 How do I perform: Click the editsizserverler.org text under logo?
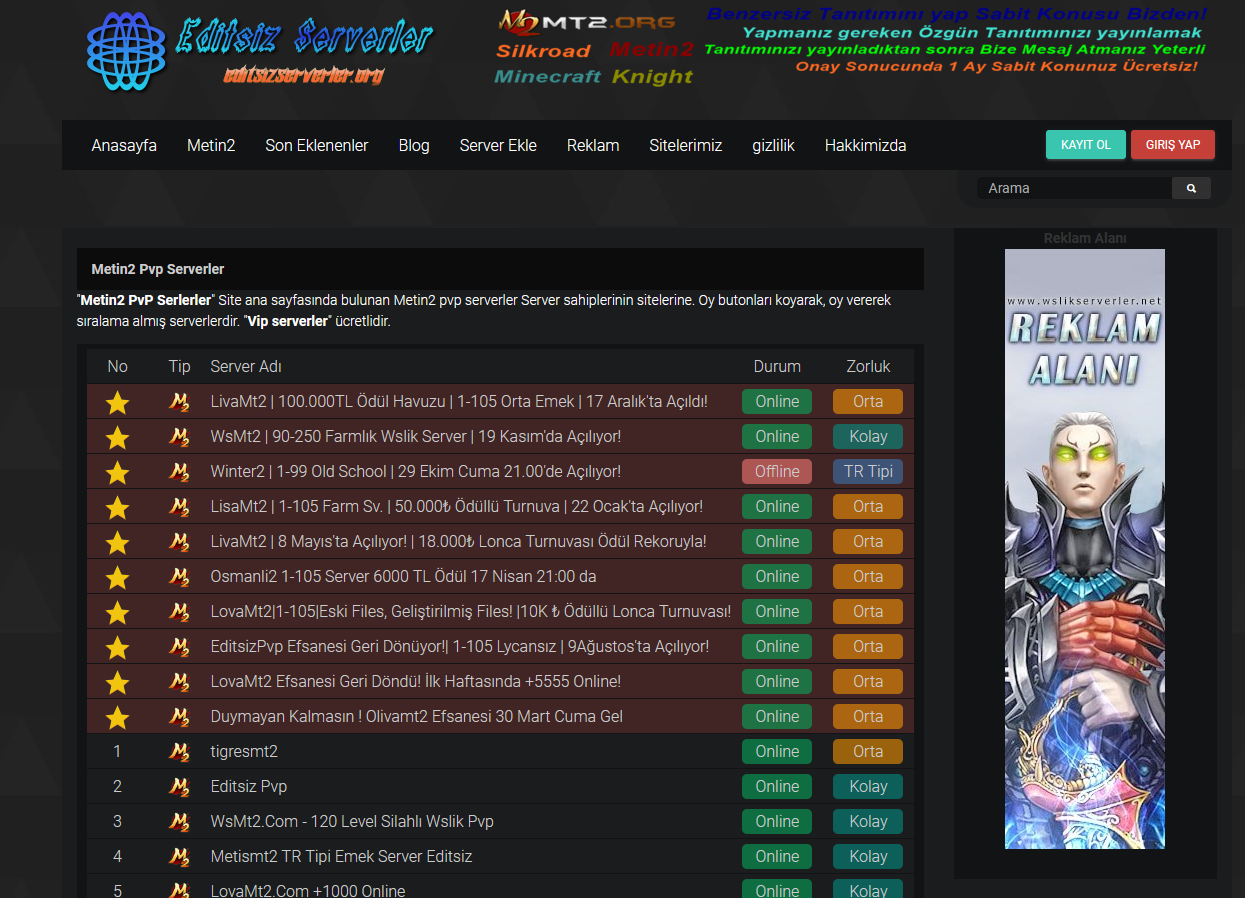tap(304, 75)
